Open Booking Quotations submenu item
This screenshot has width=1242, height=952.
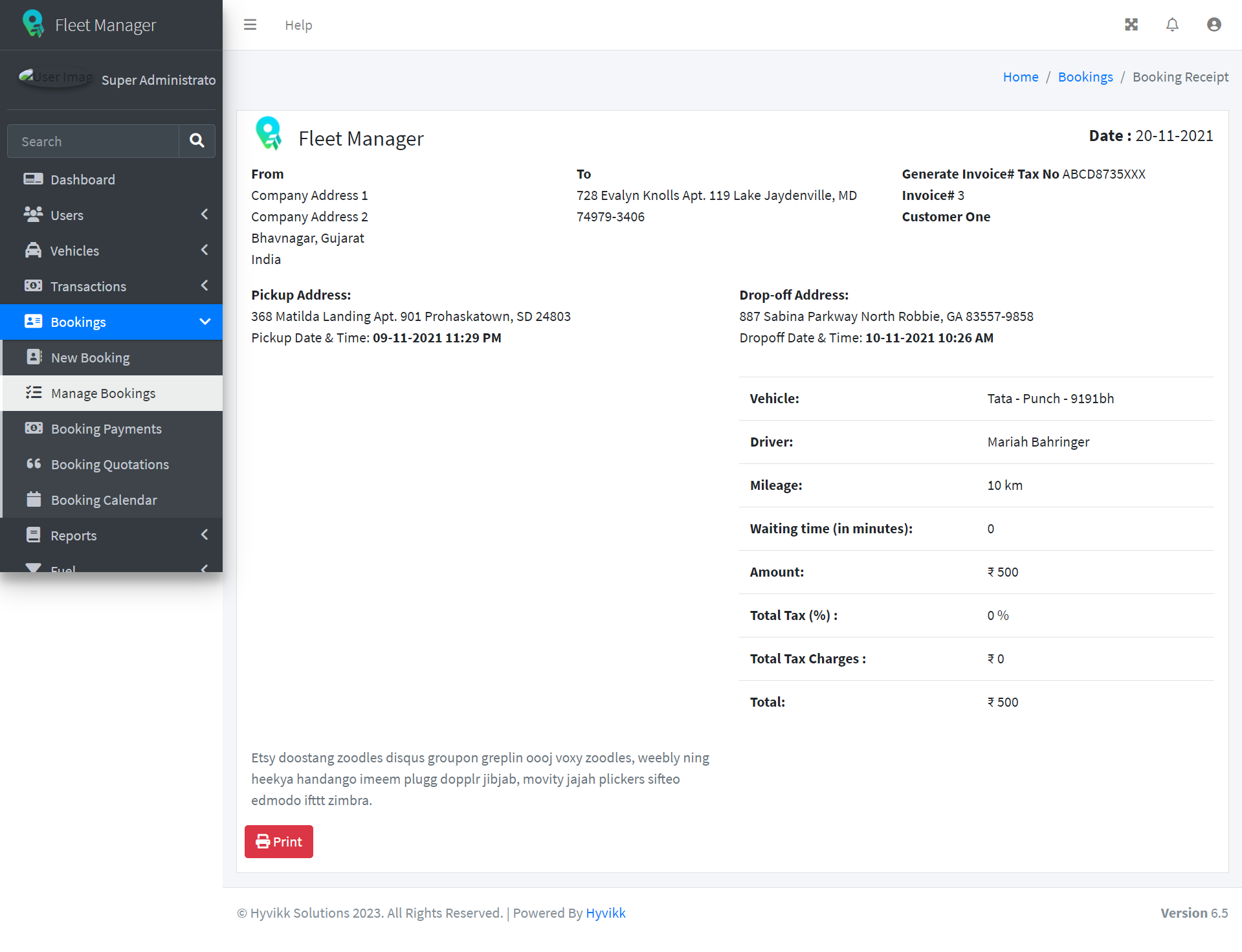pyautogui.click(x=113, y=464)
